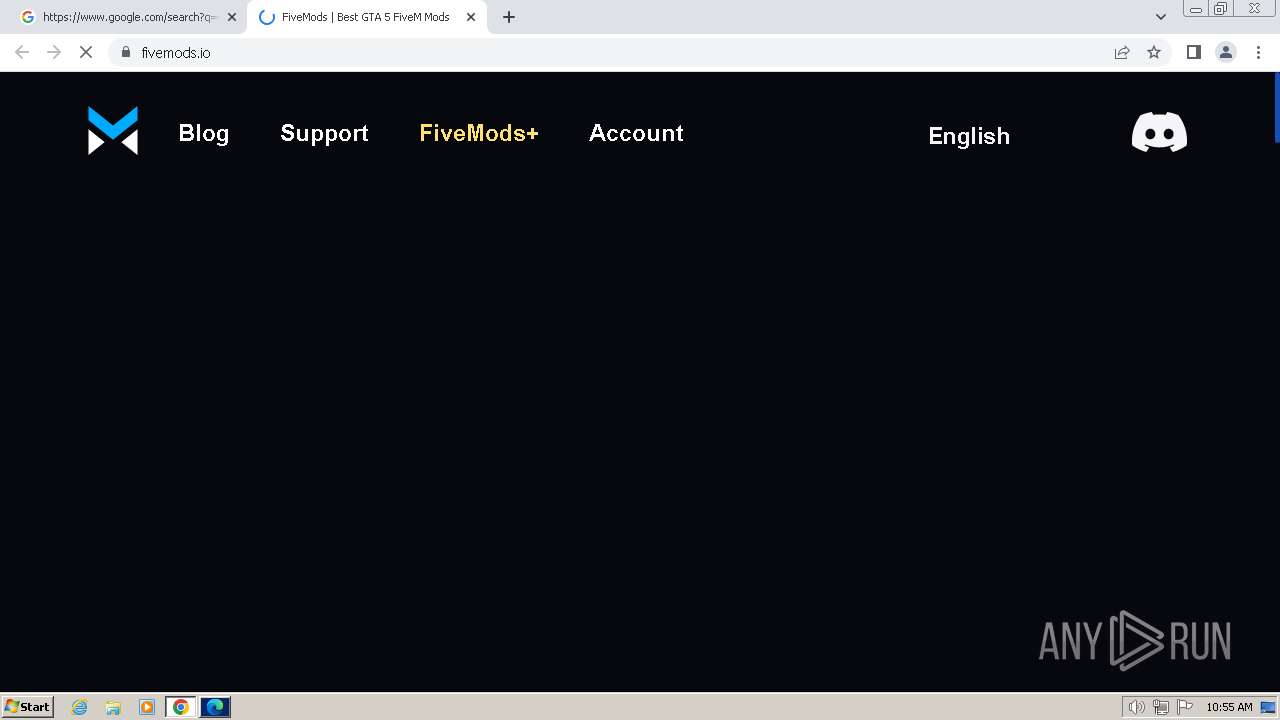Click the 10:55 AM clock

(x=1229, y=707)
